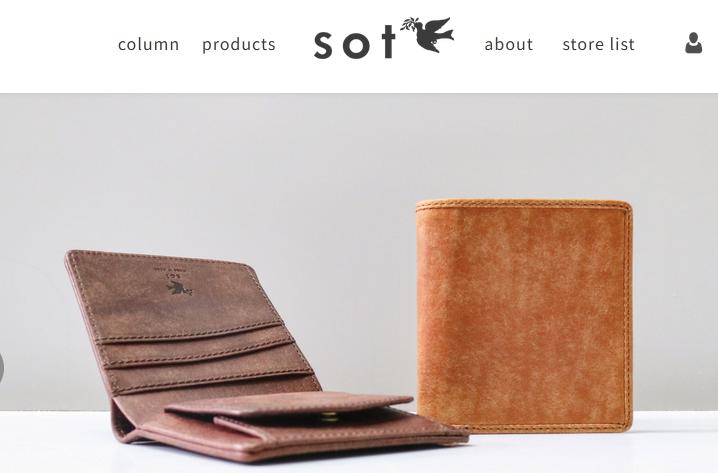
Task: Click the stitched top edge of camel wallet
Action: click(x=524, y=204)
